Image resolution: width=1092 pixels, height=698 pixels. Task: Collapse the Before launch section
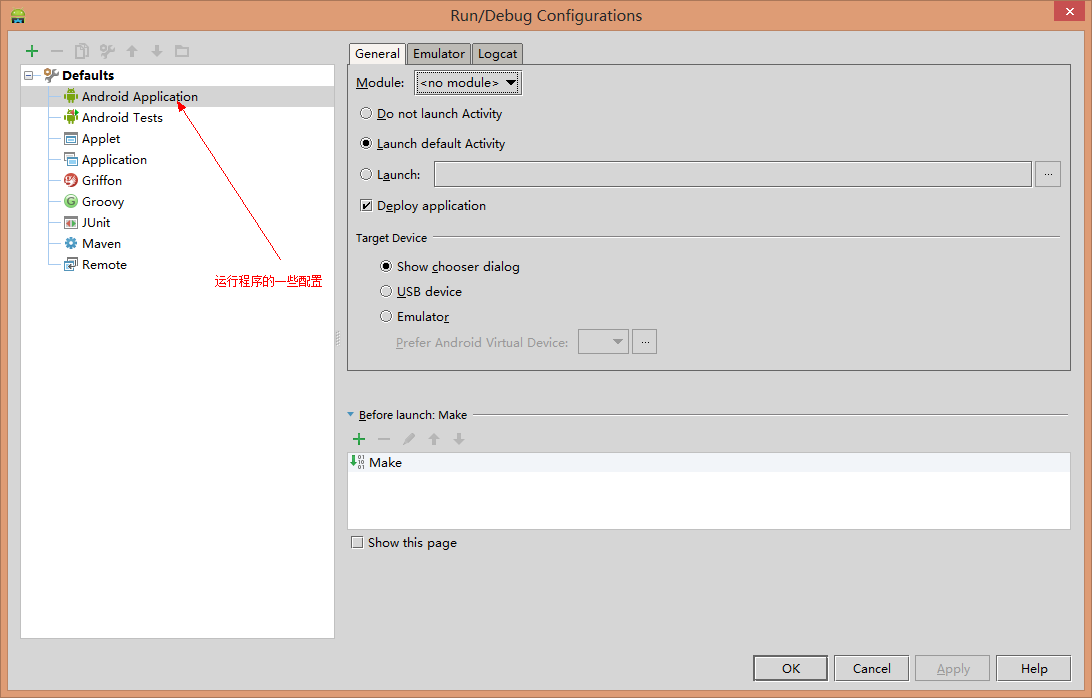[x=350, y=414]
